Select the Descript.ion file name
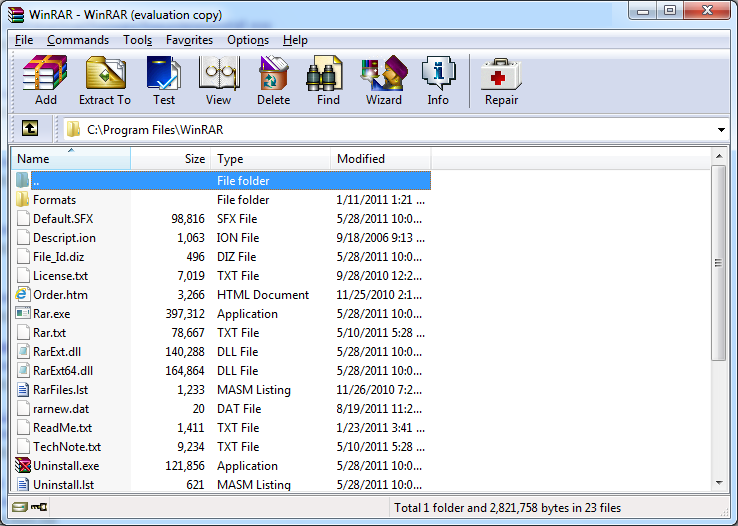The width and height of the screenshot is (738, 526). tap(64, 238)
